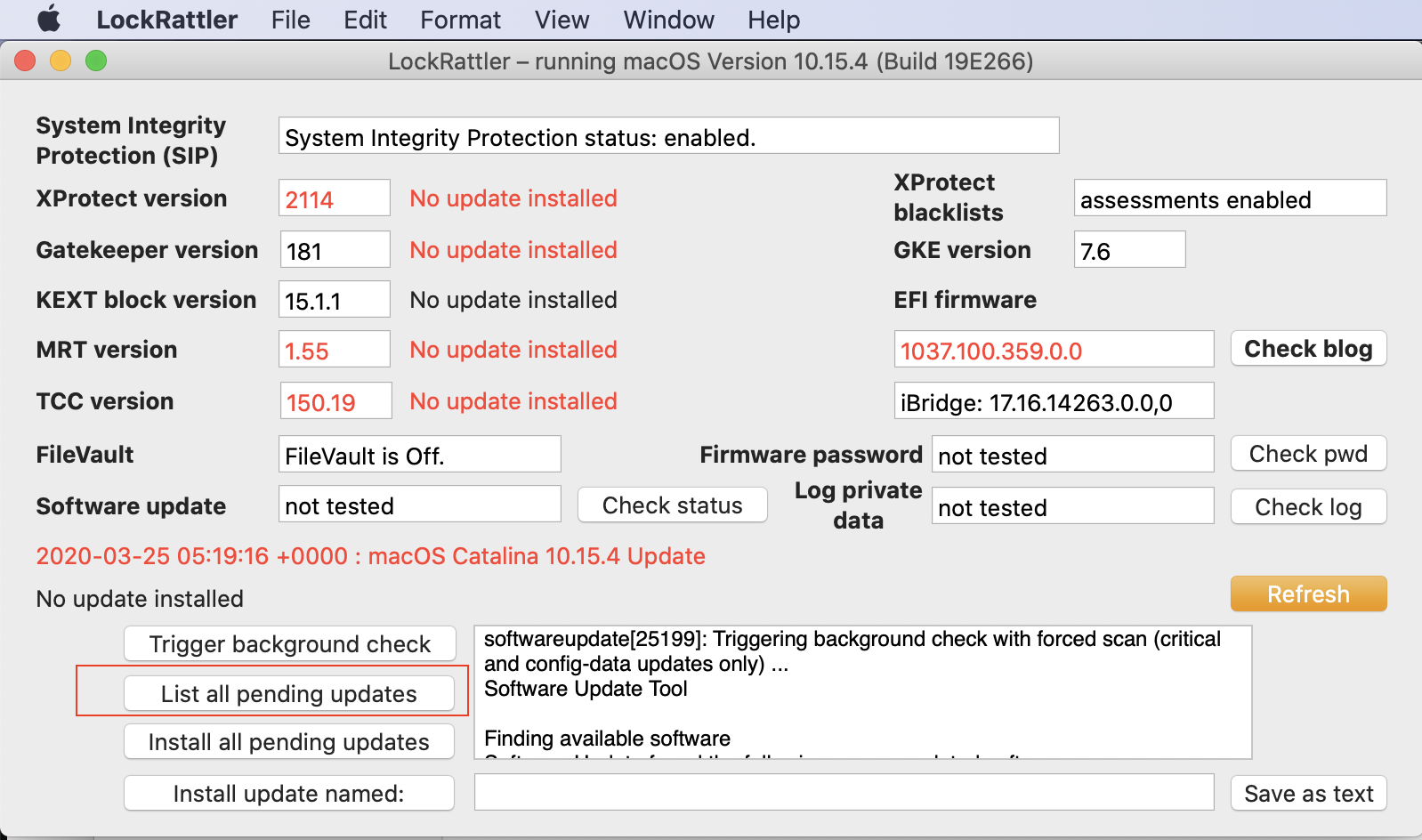Click List all pending updates button
1422x840 pixels.
pyautogui.click(x=289, y=693)
